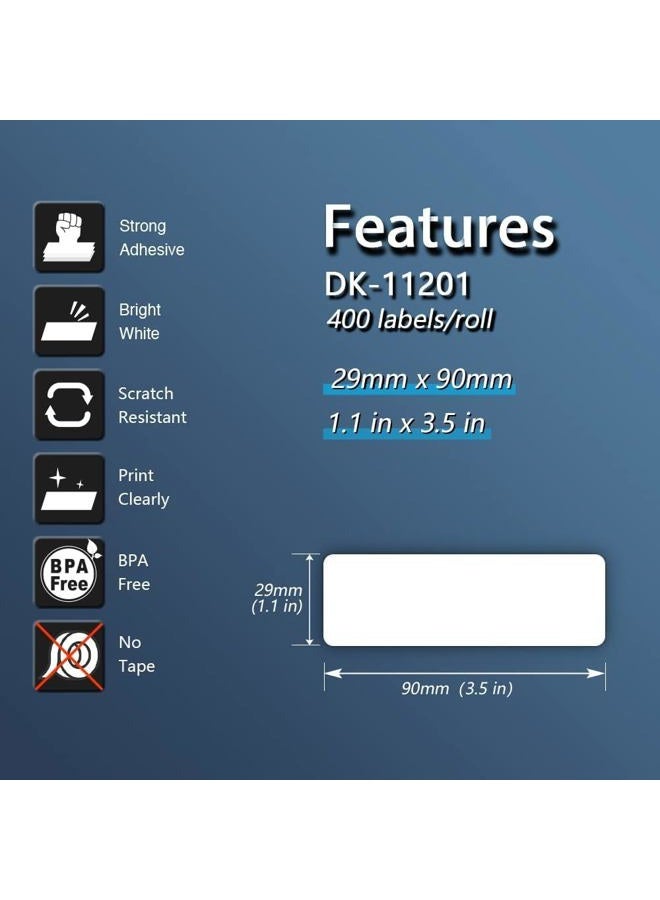
Task: Click the Features heading
Action: click(x=440, y=227)
